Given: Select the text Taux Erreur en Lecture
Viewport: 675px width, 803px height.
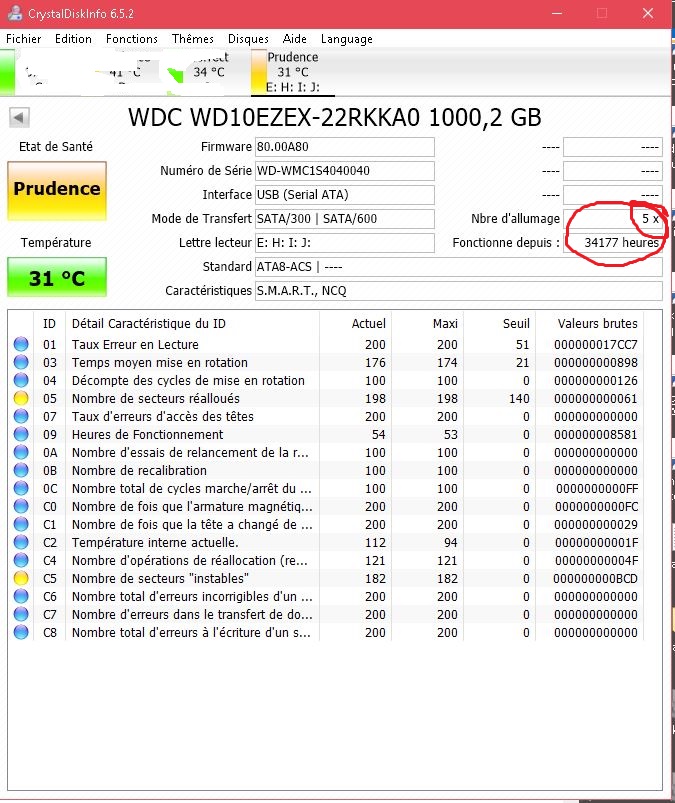Looking at the screenshot, I should tap(135, 344).
